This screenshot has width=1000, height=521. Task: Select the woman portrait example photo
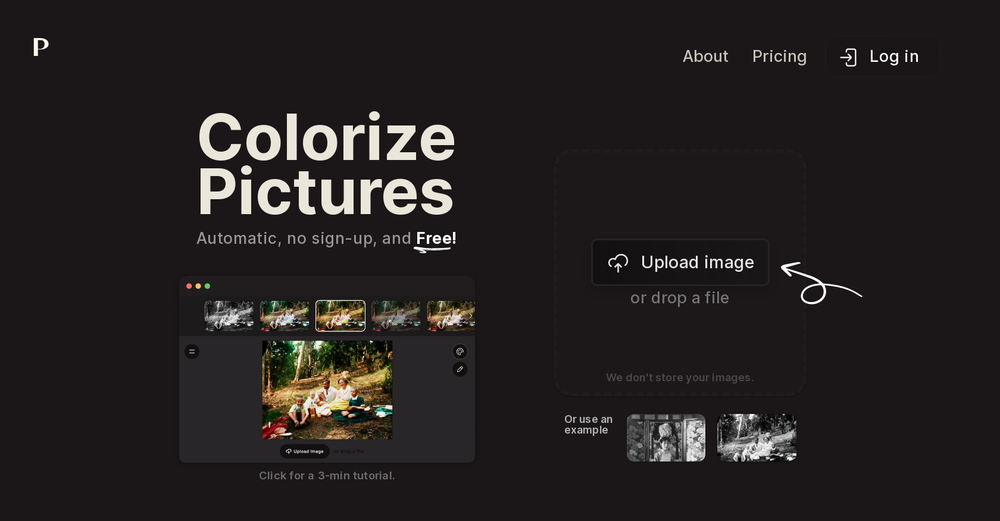[x=666, y=438]
